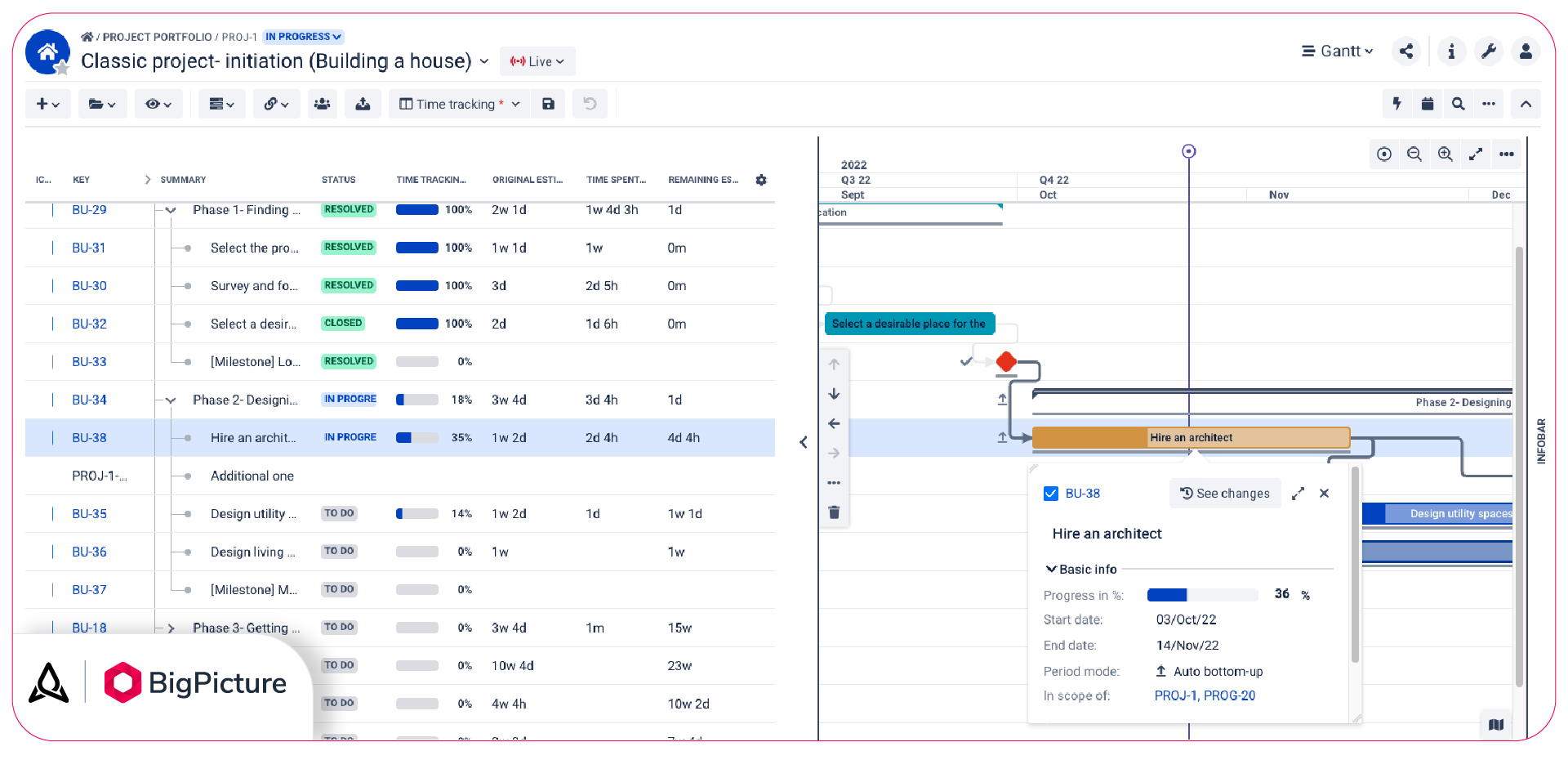Collapse the Phase 1- Finding section

click(x=170, y=210)
